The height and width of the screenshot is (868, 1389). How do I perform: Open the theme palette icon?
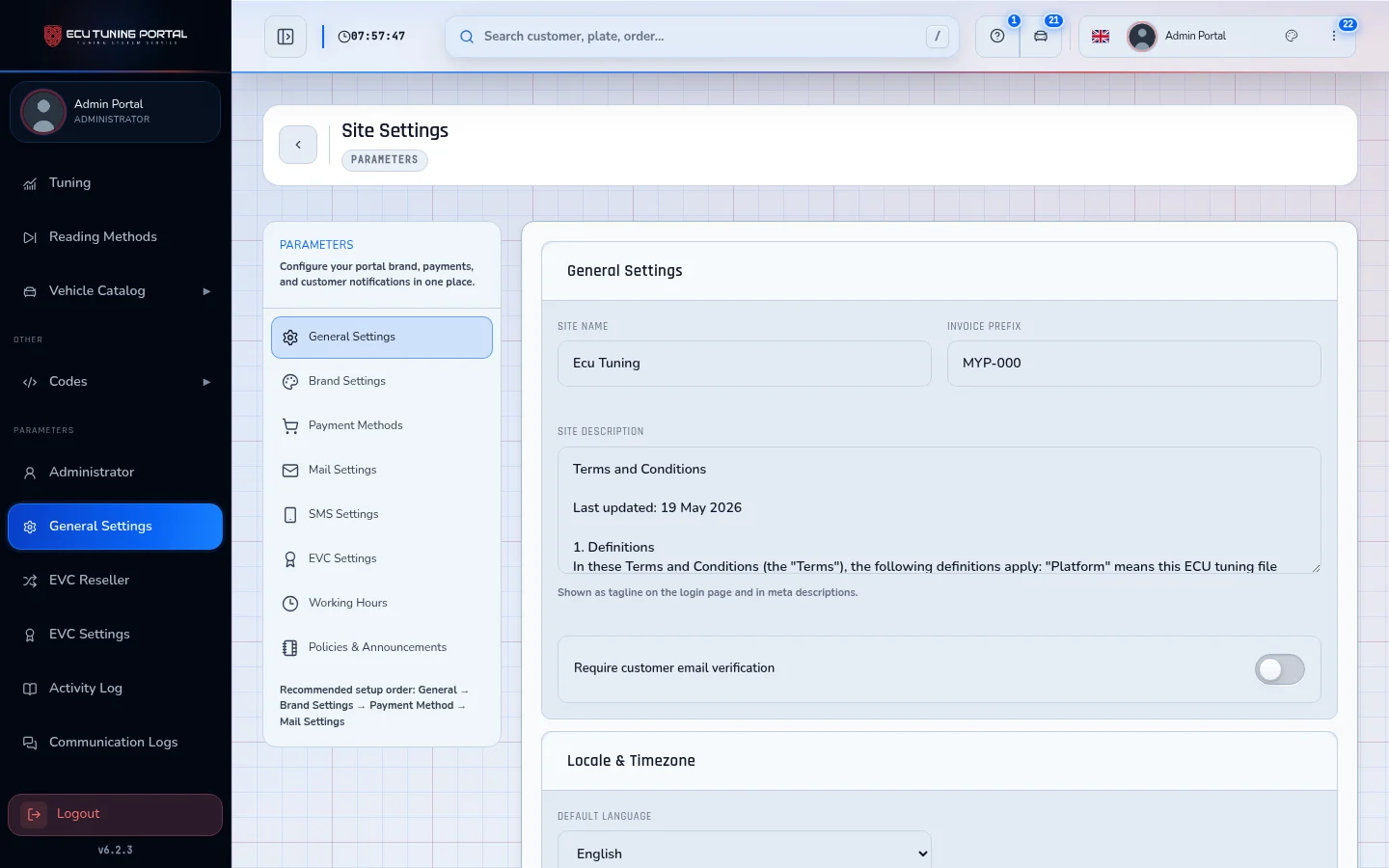pos(1292,36)
